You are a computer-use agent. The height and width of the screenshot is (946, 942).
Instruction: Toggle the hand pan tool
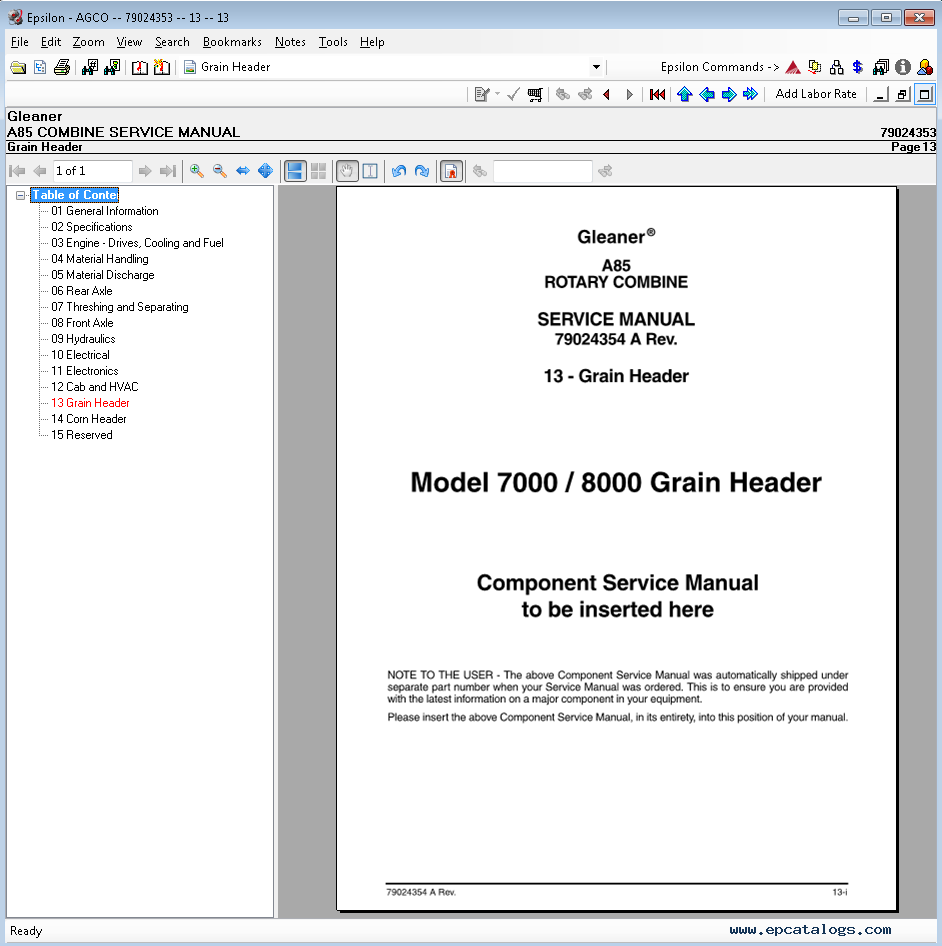coord(347,171)
